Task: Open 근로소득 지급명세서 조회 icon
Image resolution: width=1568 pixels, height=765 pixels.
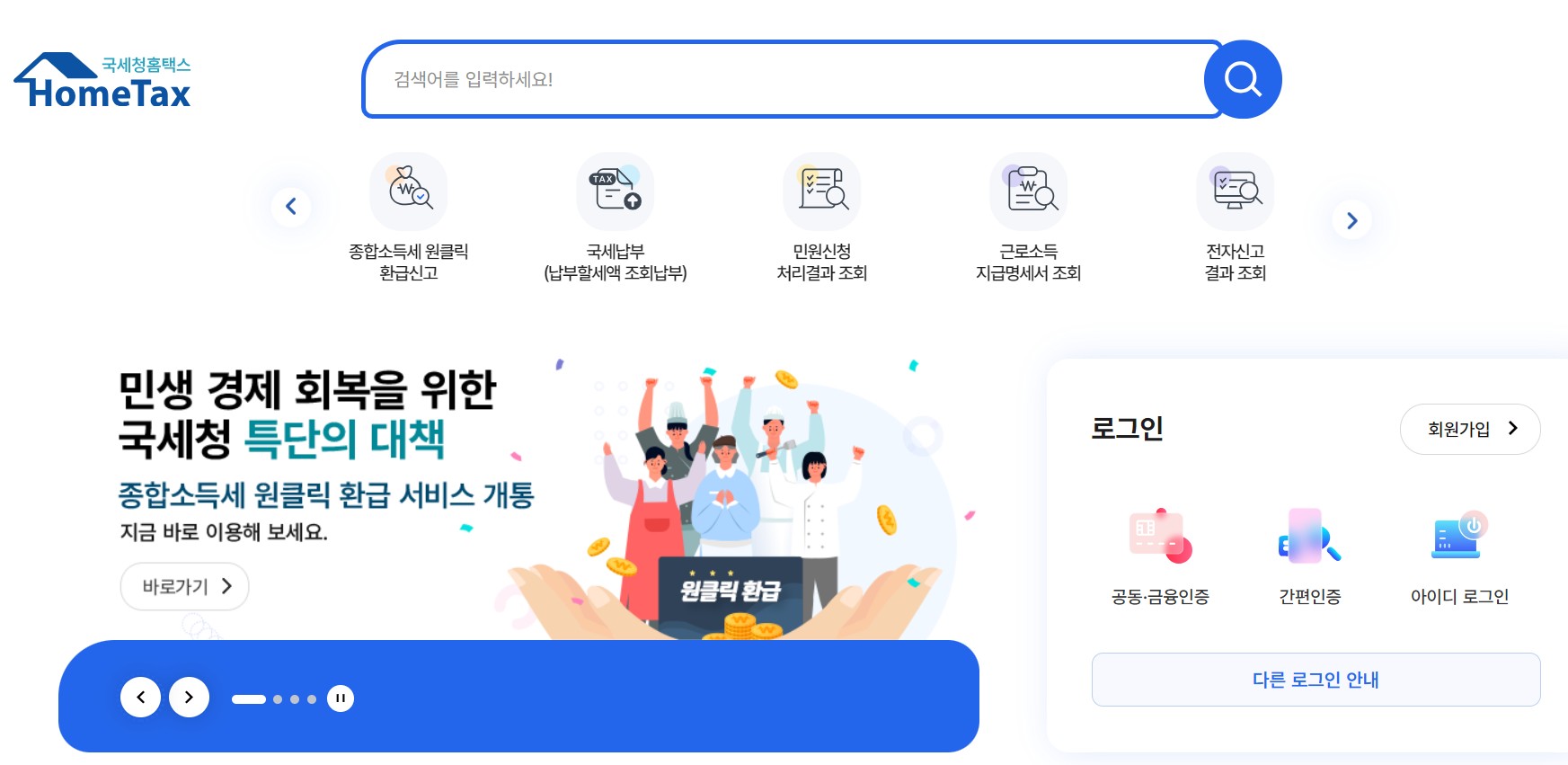Action: point(1029,191)
